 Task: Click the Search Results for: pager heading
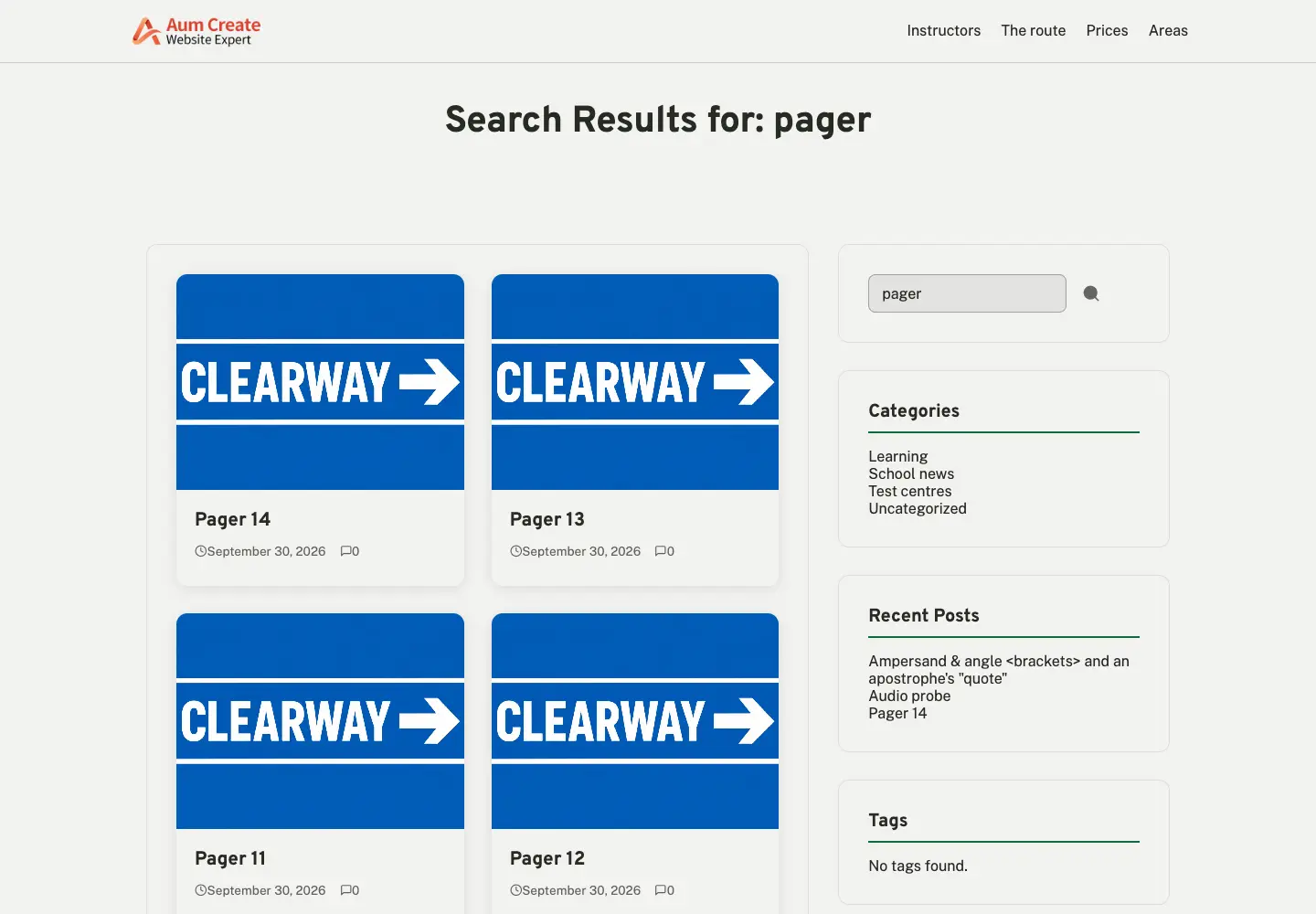(x=658, y=120)
